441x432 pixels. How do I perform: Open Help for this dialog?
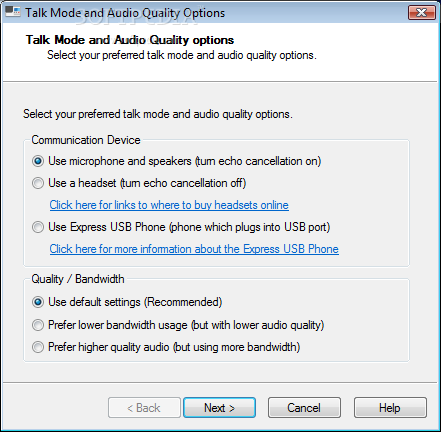(390, 408)
